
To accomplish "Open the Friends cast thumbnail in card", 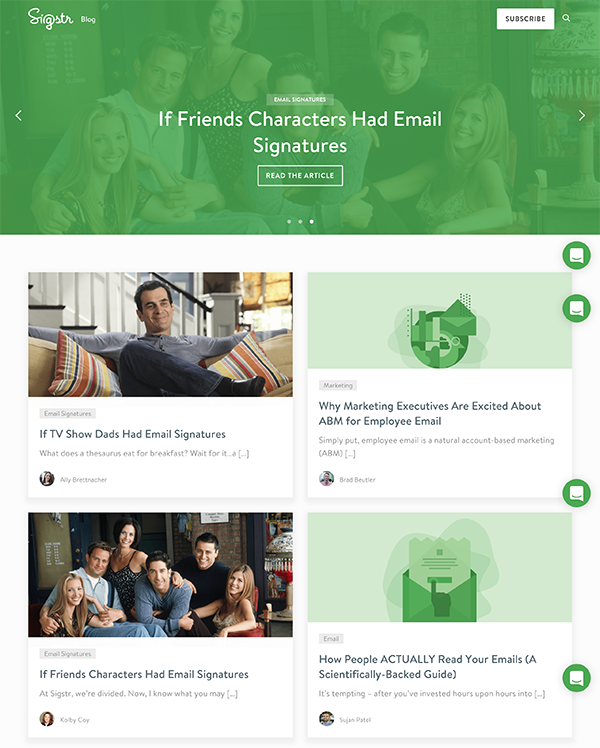I will point(160,575).
